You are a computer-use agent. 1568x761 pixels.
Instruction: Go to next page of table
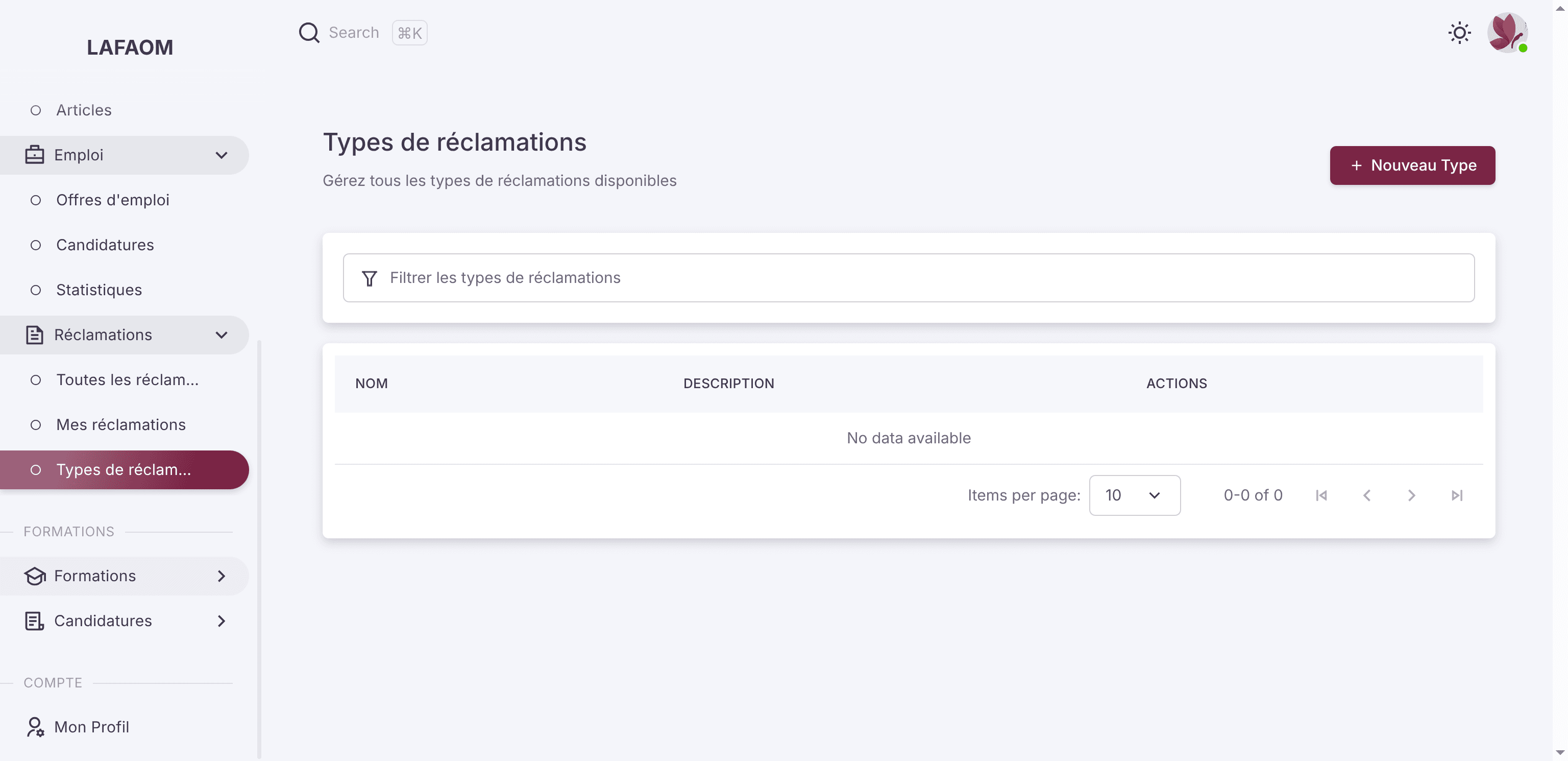[x=1412, y=495]
